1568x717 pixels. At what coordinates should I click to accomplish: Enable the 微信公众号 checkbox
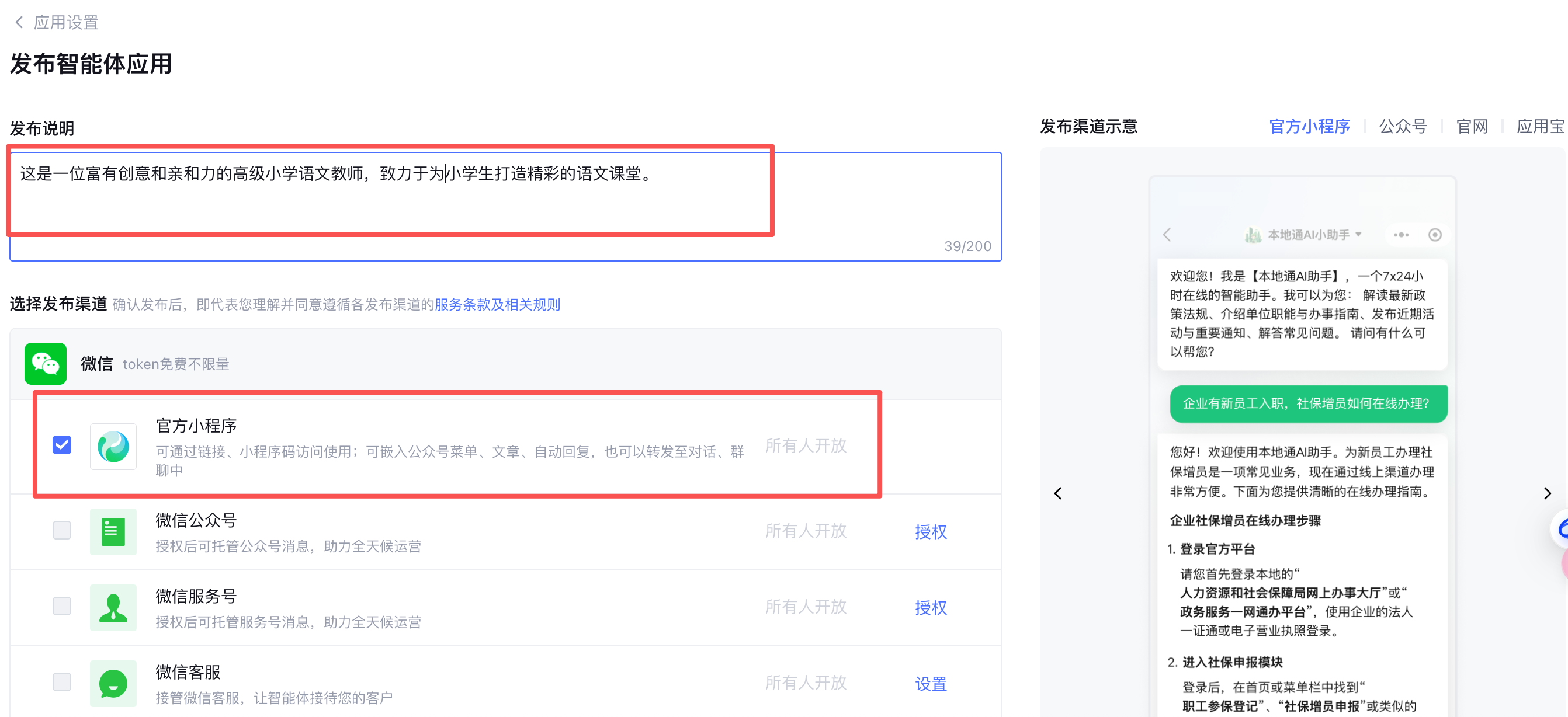coord(62,530)
